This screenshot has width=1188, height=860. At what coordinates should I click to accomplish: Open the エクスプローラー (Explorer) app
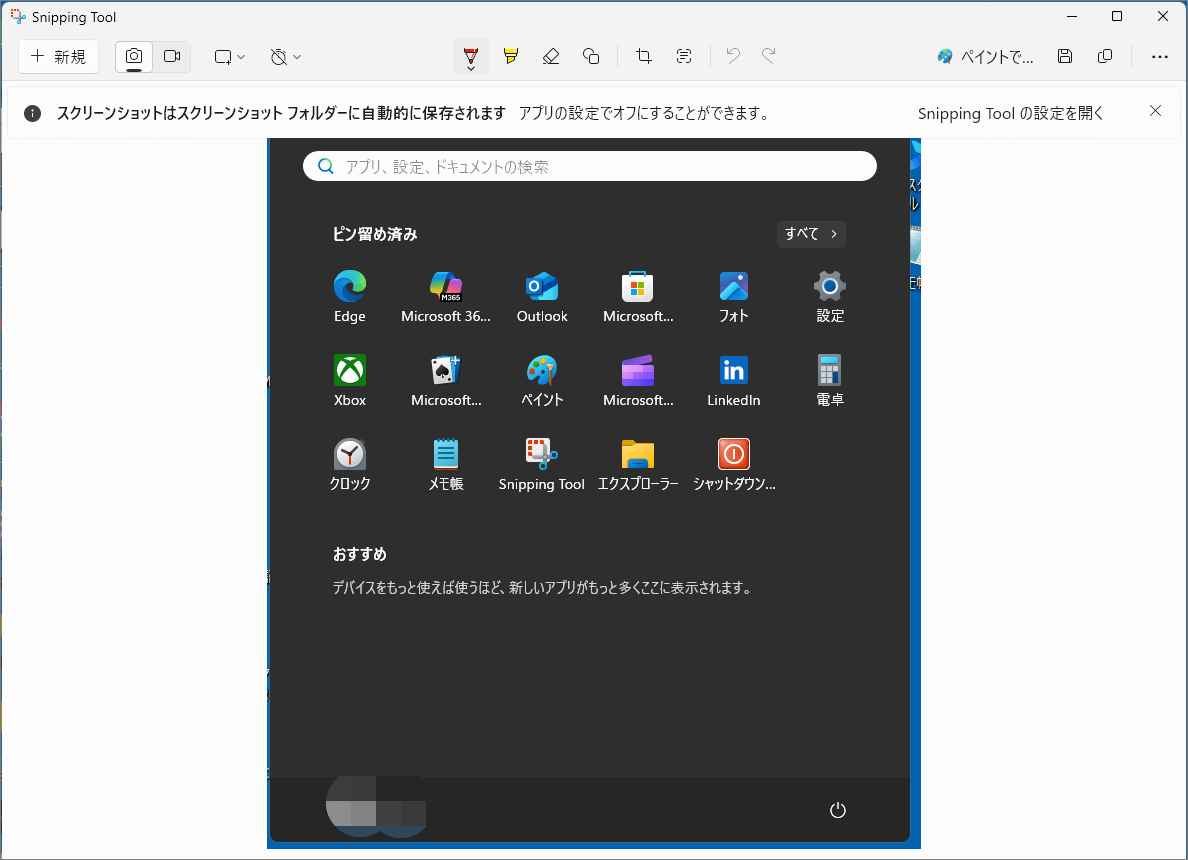638,465
